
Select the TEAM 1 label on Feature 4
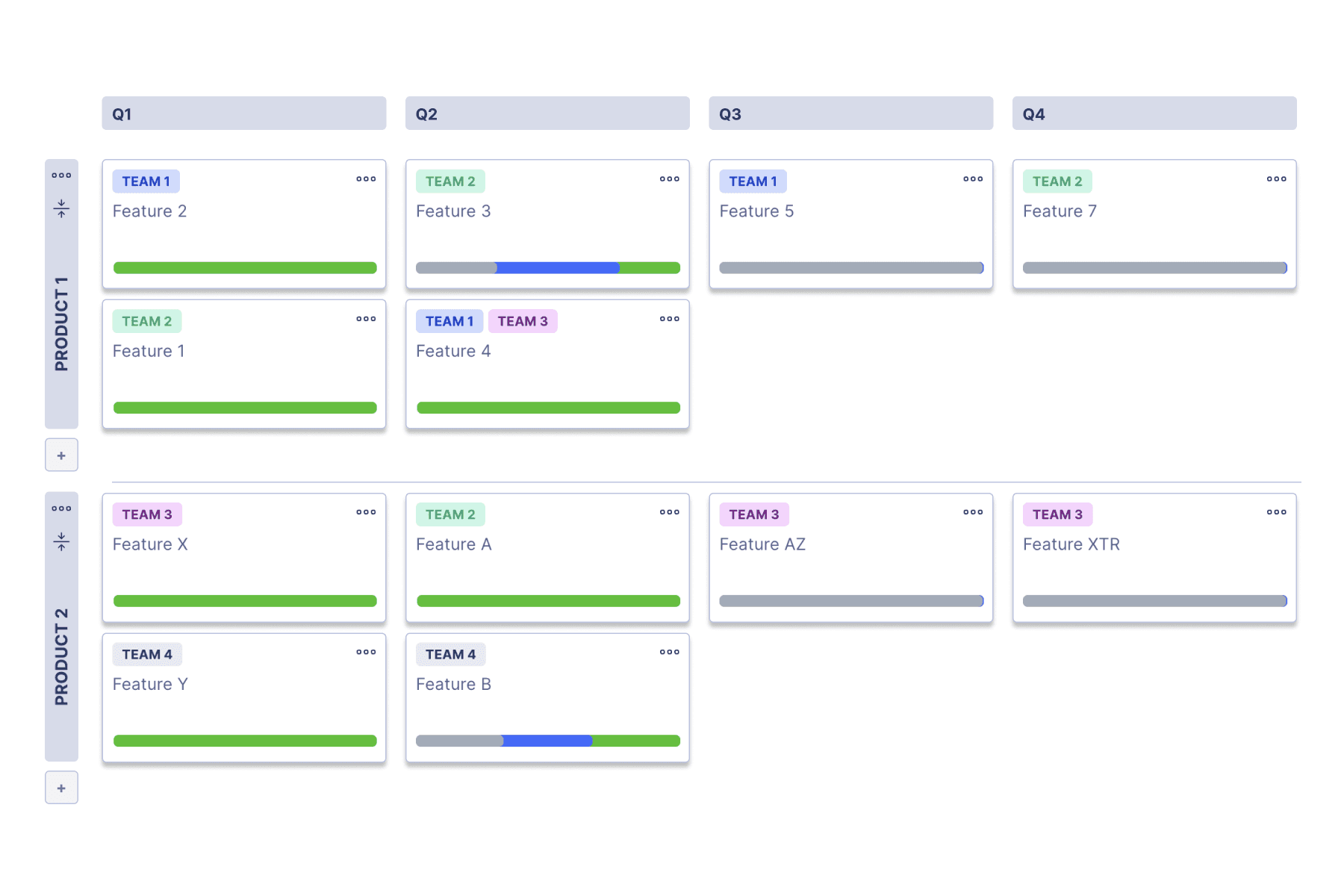pos(449,320)
